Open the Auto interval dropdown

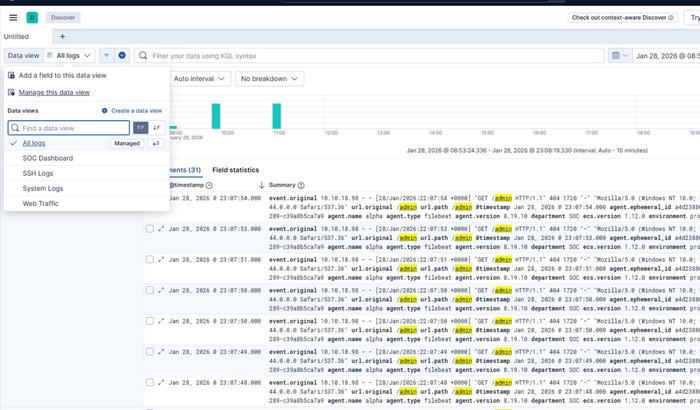[199, 79]
